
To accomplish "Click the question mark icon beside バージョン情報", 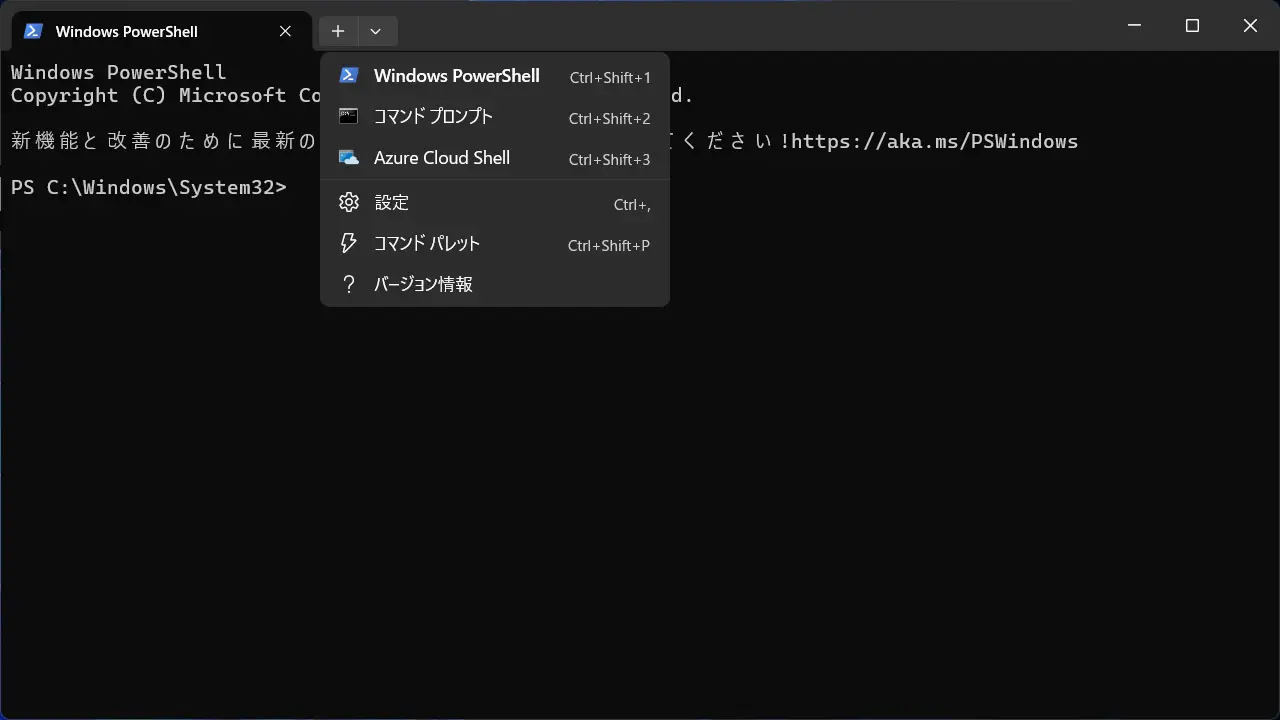I will pos(349,285).
